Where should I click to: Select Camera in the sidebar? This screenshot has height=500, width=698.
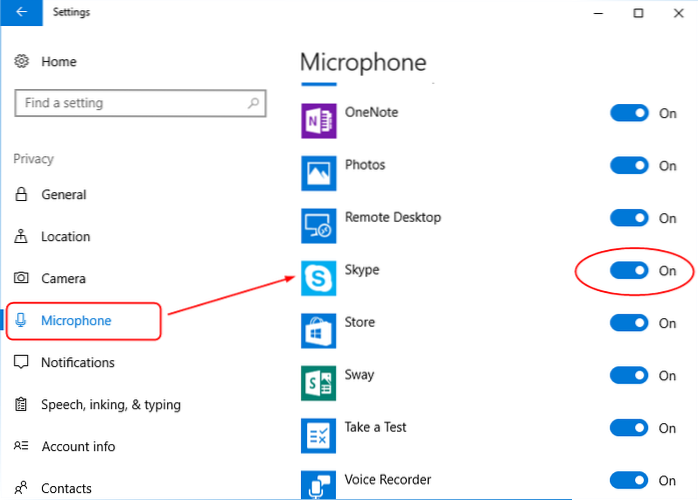63,278
